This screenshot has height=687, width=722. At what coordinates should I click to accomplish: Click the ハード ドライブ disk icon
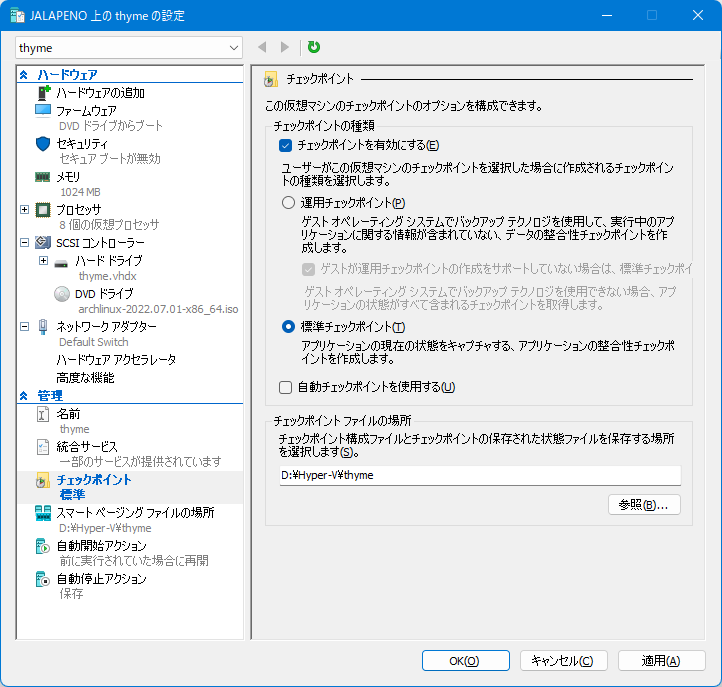point(61,264)
